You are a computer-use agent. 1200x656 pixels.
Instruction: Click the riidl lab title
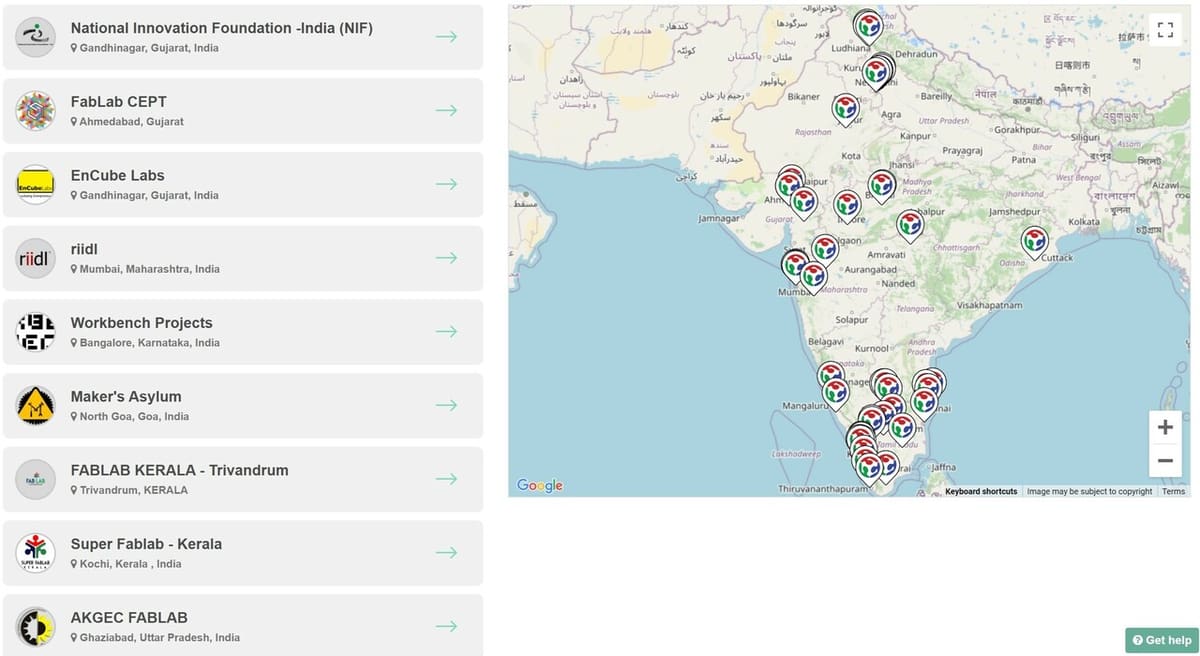pos(84,249)
